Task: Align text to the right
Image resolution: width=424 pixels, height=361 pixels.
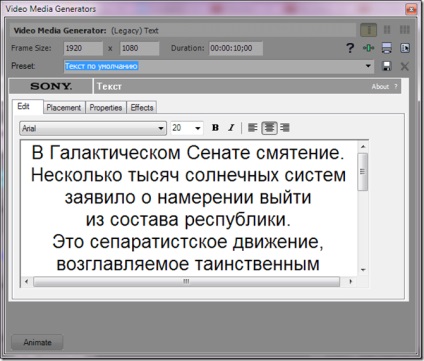Action: [285, 128]
